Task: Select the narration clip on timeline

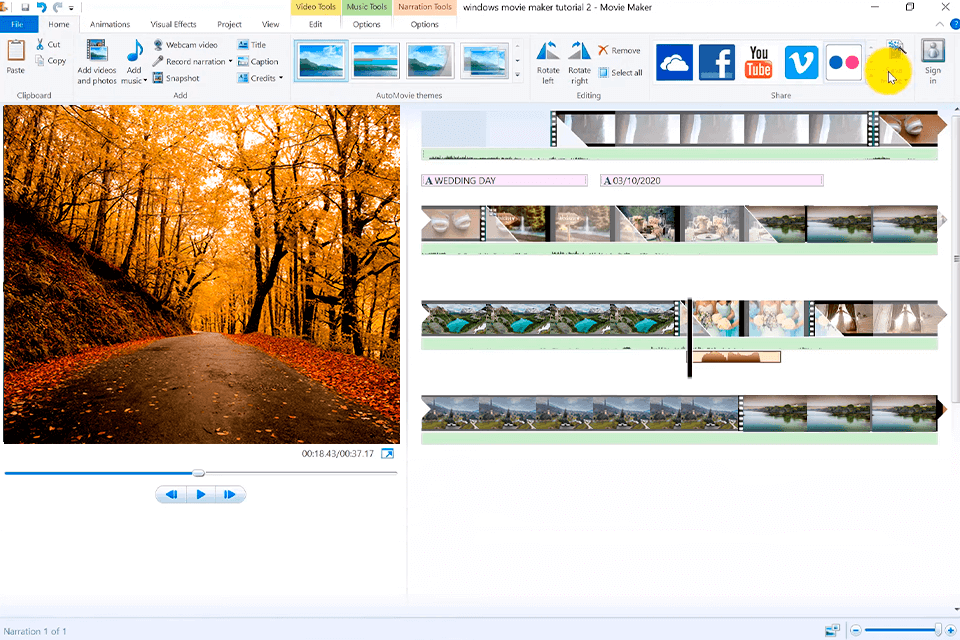Action: (x=737, y=356)
